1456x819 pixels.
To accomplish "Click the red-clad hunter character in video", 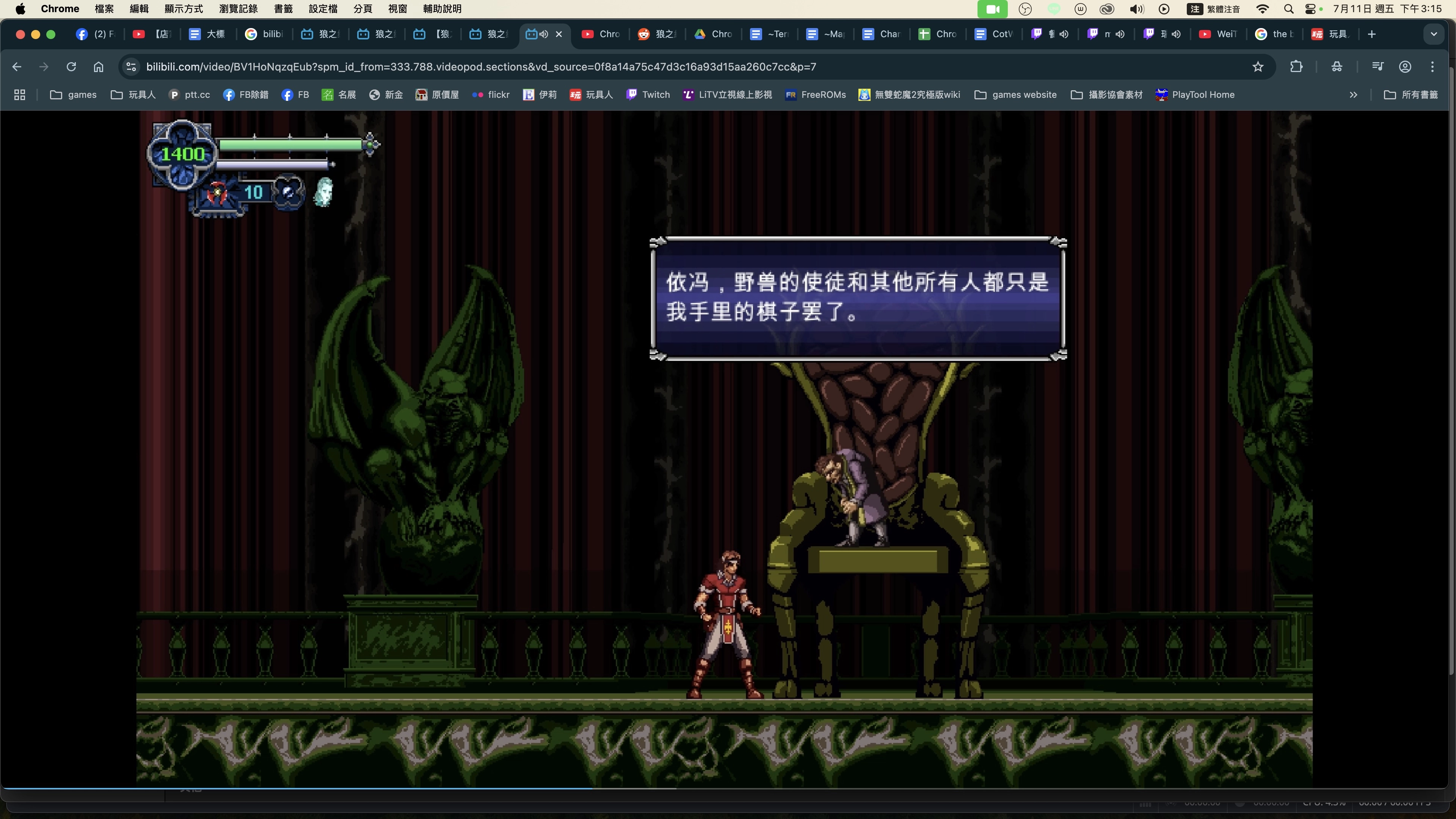I will (726, 625).
